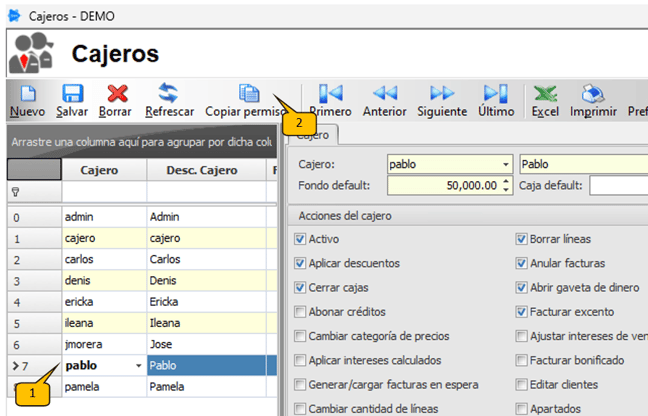
Task: Click the Acciones del cajero group header
Action: (x=468, y=216)
